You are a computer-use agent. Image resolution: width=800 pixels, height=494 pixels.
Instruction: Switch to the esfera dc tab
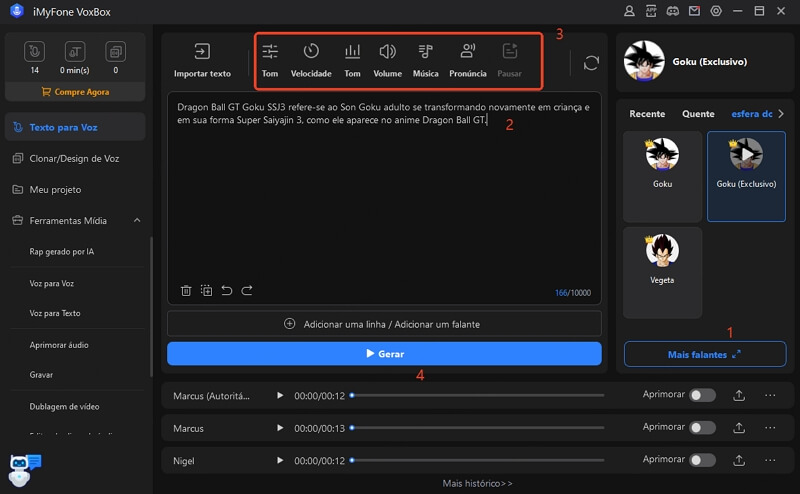pyautogui.click(x=752, y=114)
